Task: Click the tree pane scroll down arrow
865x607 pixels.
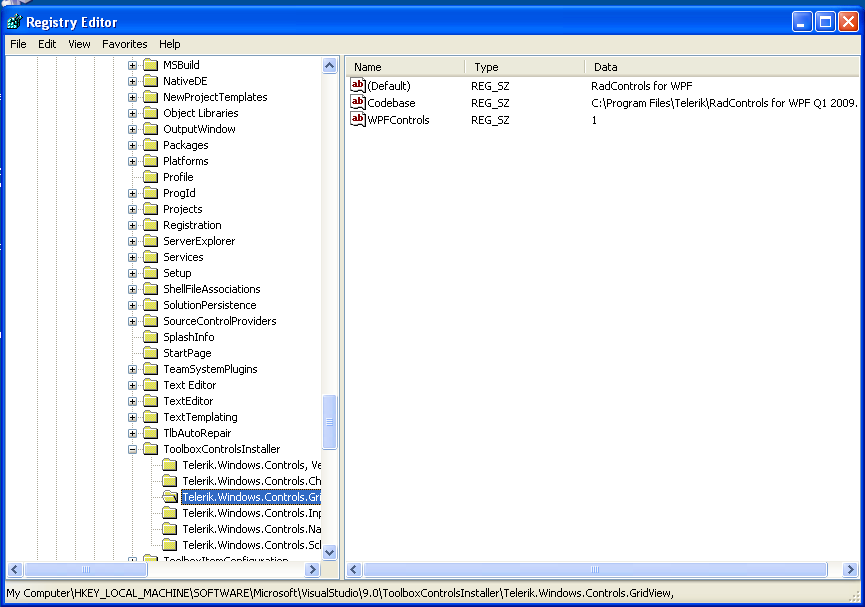Action: click(x=329, y=552)
